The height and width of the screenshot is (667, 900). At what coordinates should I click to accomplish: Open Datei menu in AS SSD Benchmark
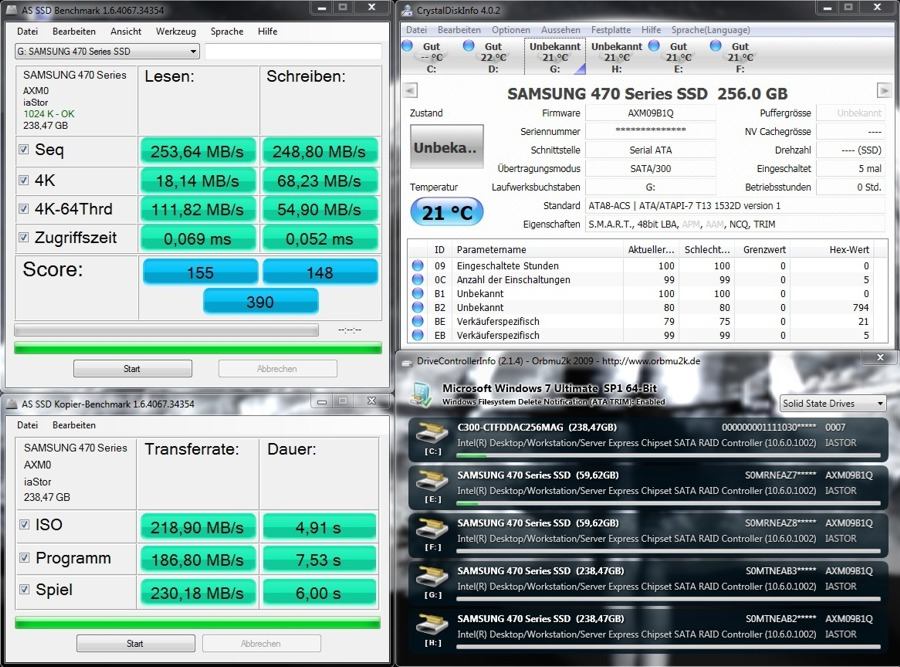(28, 32)
